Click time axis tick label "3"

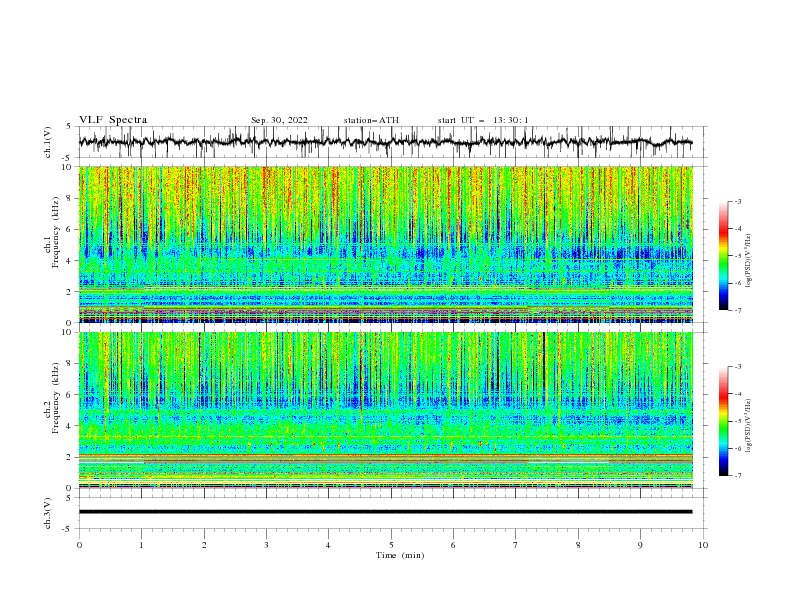pyautogui.click(x=266, y=545)
